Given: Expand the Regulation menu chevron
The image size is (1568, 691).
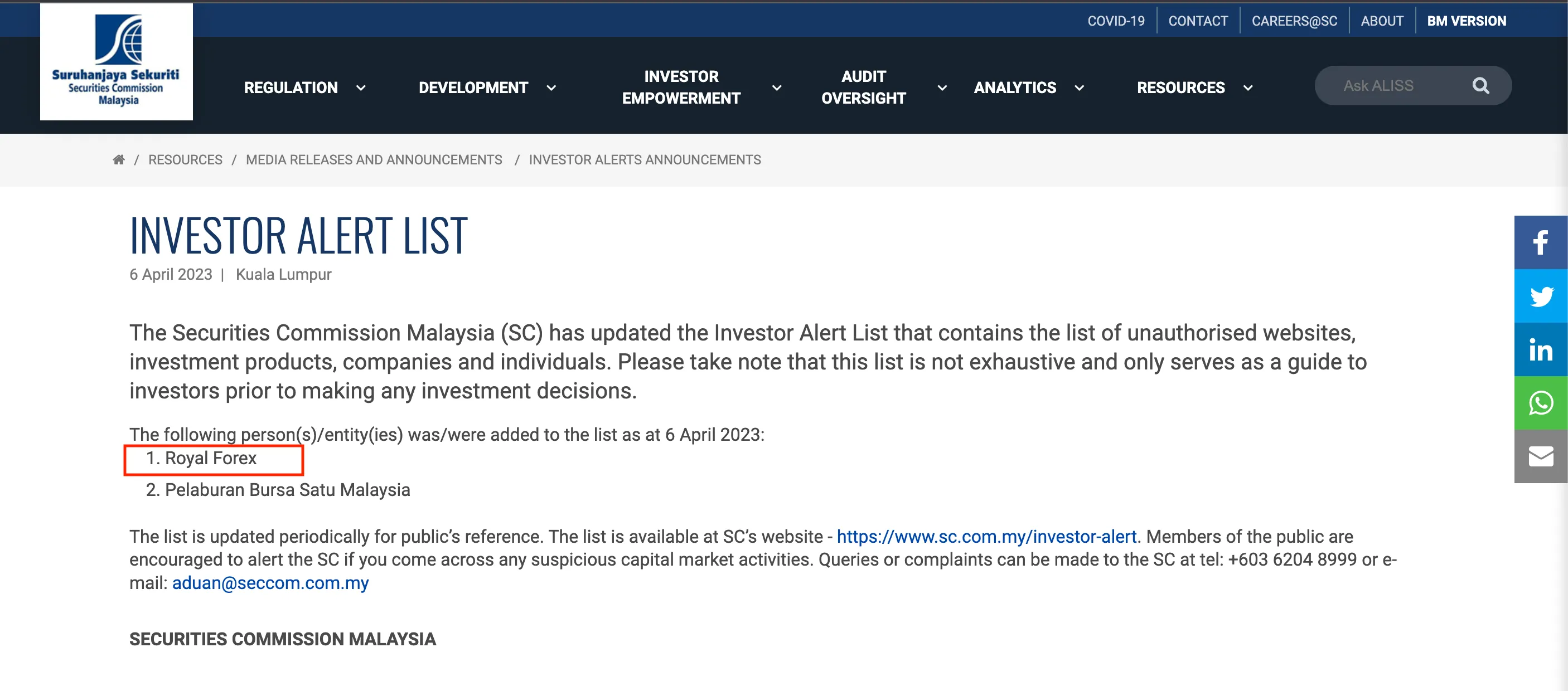Looking at the screenshot, I should [x=361, y=87].
